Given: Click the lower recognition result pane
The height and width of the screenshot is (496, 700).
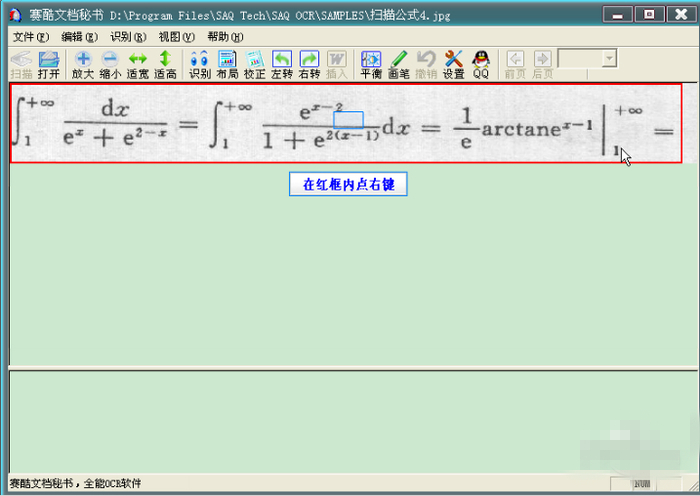Looking at the screenshot, I should 353,422.
